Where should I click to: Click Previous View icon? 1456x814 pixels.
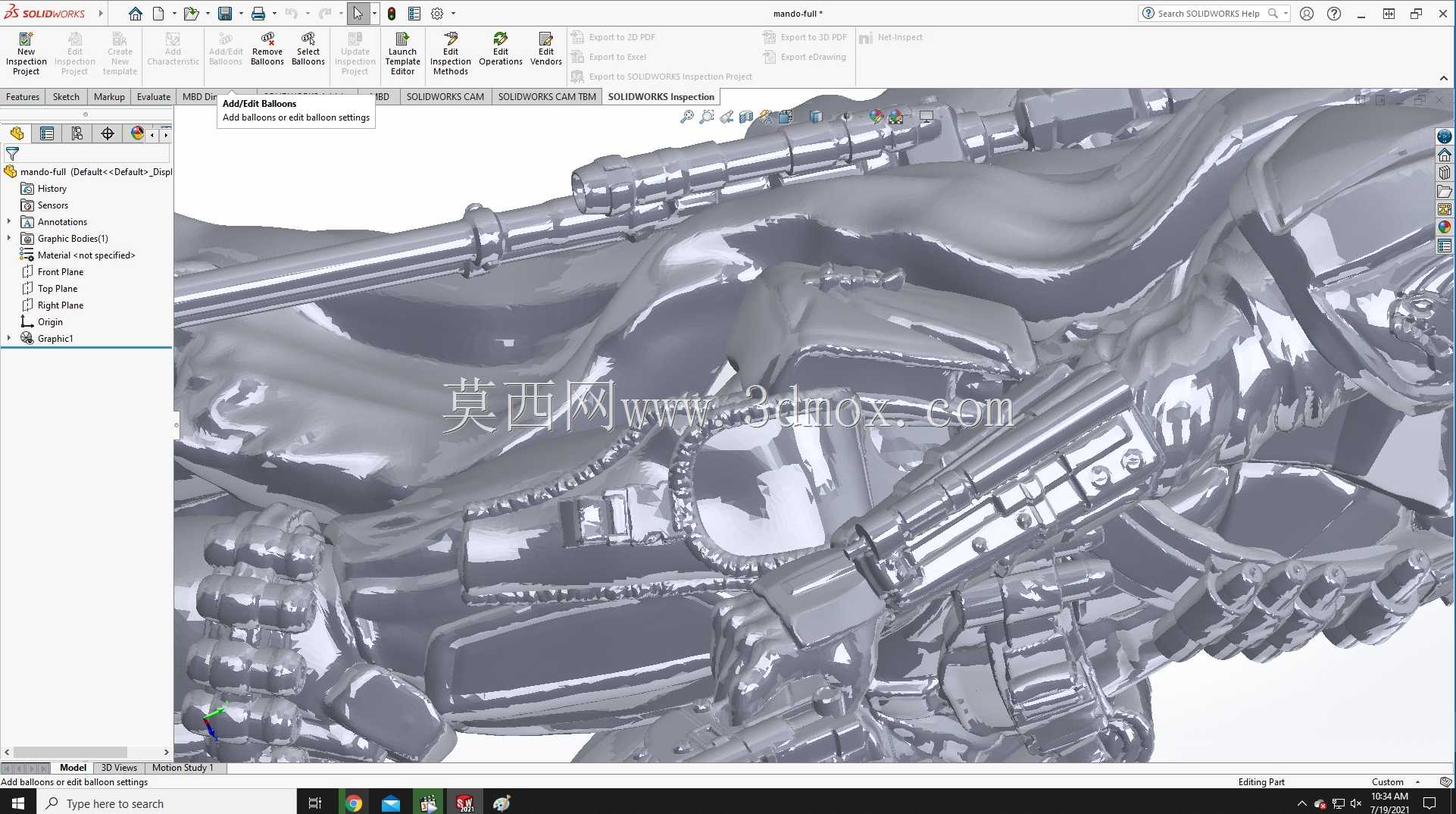(x=726, y=117)
